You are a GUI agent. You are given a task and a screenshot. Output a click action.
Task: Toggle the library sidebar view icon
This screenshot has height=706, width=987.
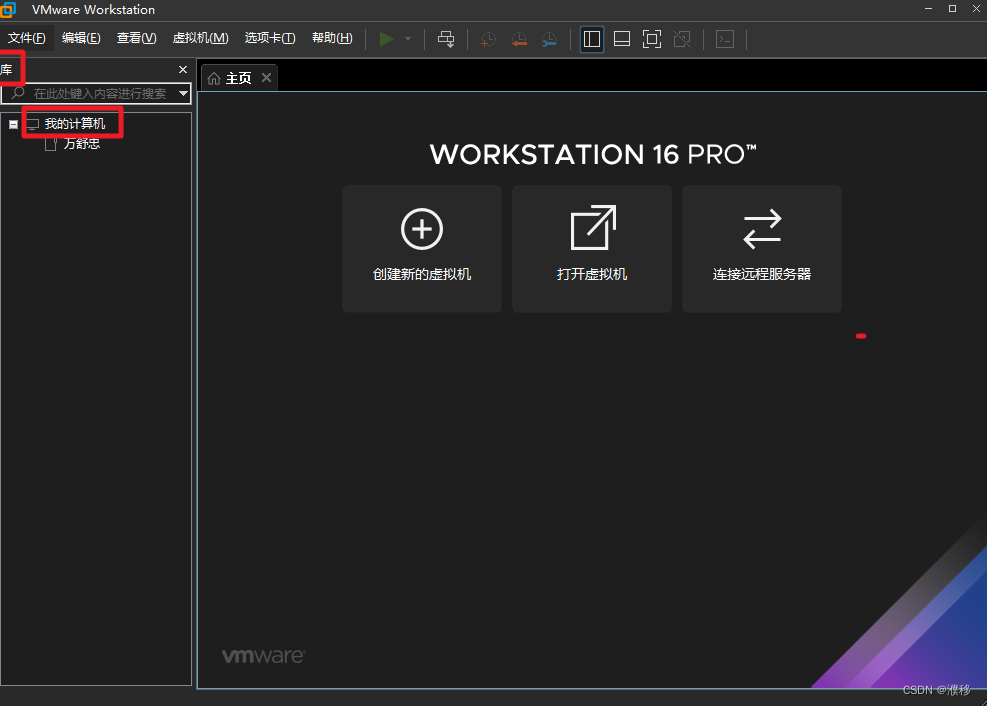pos(592,39)
